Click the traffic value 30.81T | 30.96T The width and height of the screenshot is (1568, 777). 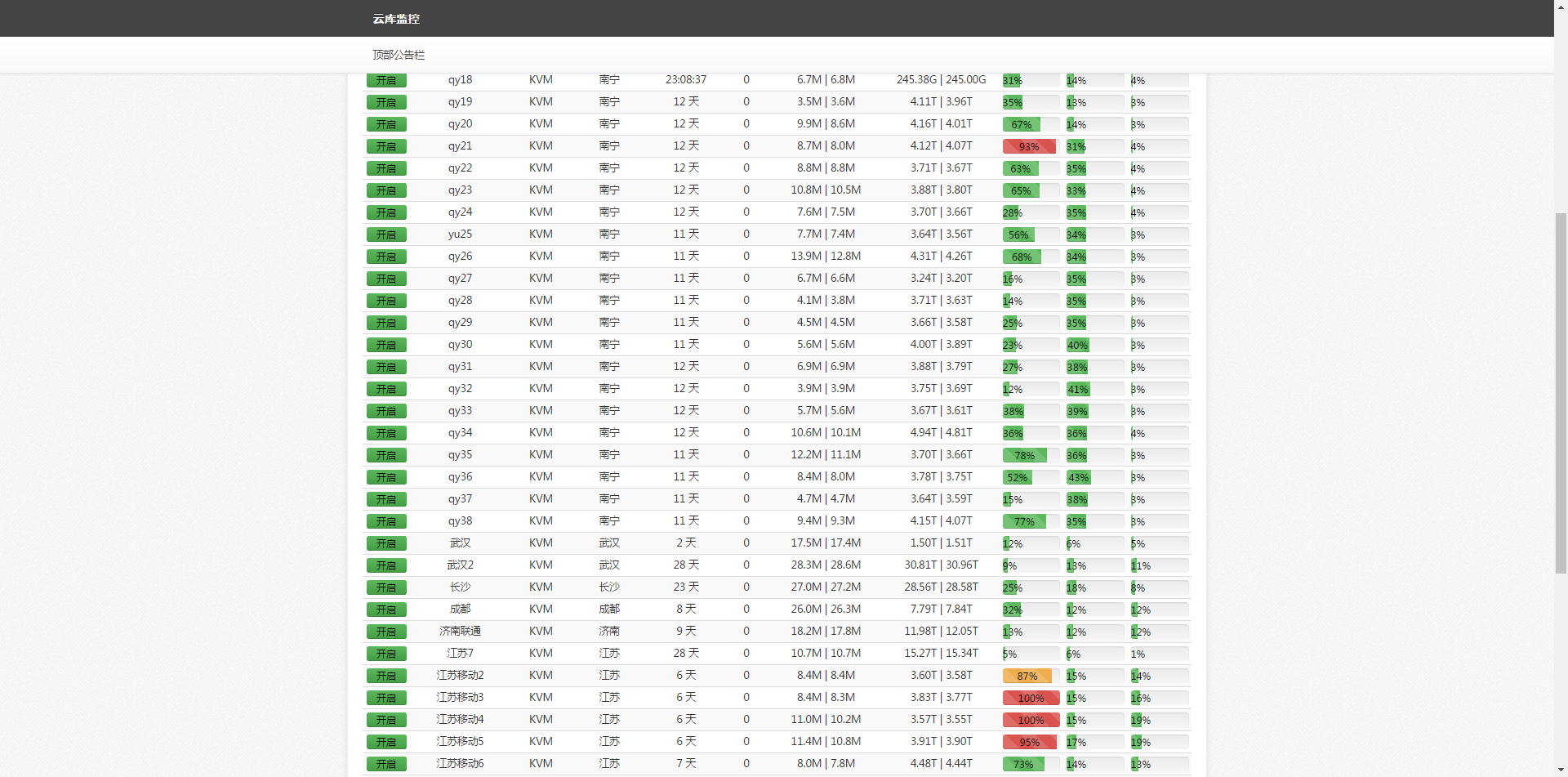point(941,565)
